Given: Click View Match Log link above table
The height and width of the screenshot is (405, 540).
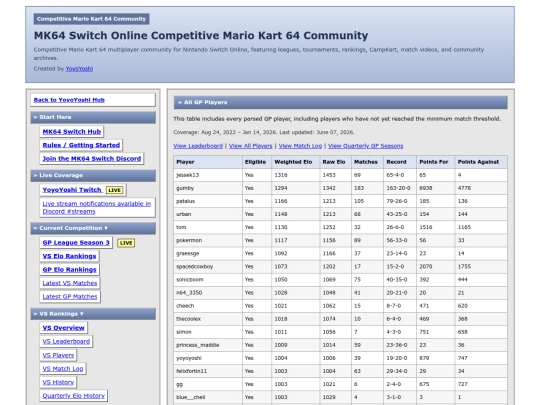Looking at the screenshot, I should [x=300, y=146].
